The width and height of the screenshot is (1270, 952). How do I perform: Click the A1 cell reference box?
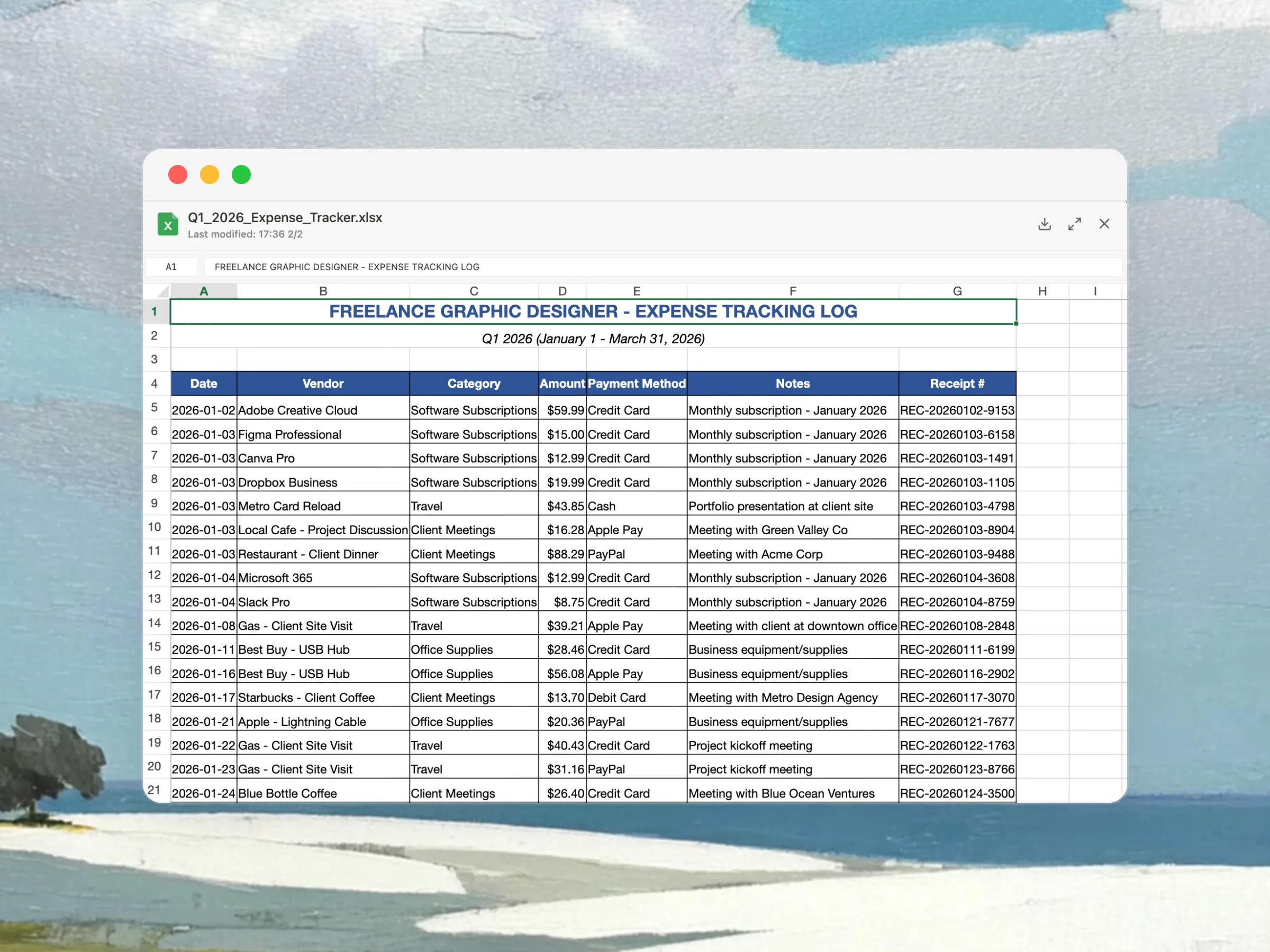[x=171, y=267]
